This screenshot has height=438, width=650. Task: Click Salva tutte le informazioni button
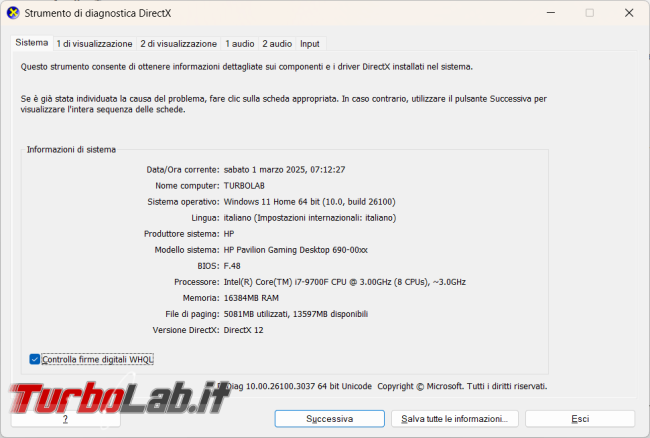pyautogui.click(x=455, y=419)
